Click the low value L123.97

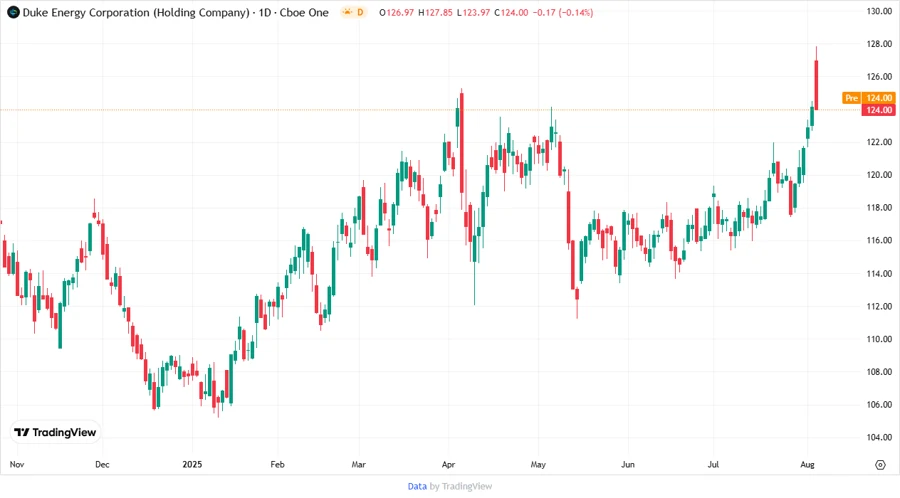coord(474,12)
